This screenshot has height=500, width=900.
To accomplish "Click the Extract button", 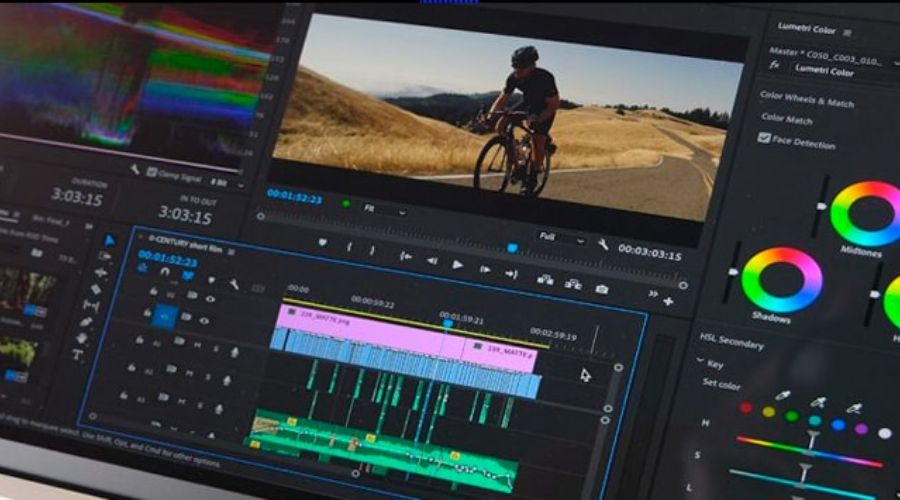I will (x=573, y=284).
